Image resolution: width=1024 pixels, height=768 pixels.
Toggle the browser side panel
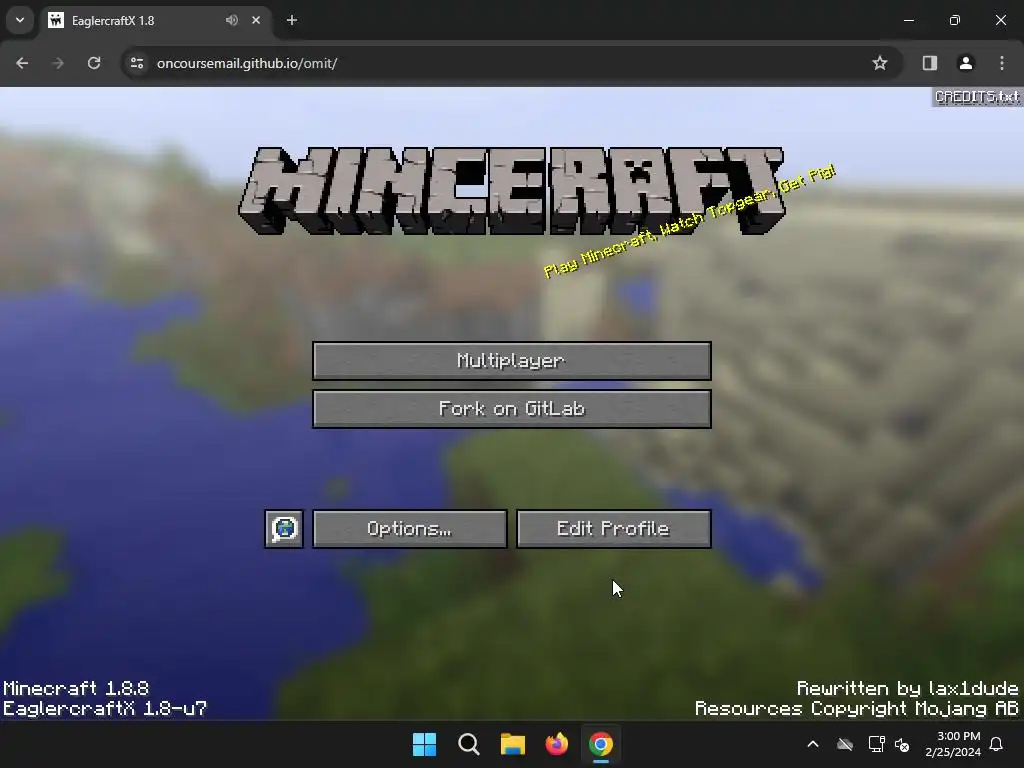tap(929, 63)
